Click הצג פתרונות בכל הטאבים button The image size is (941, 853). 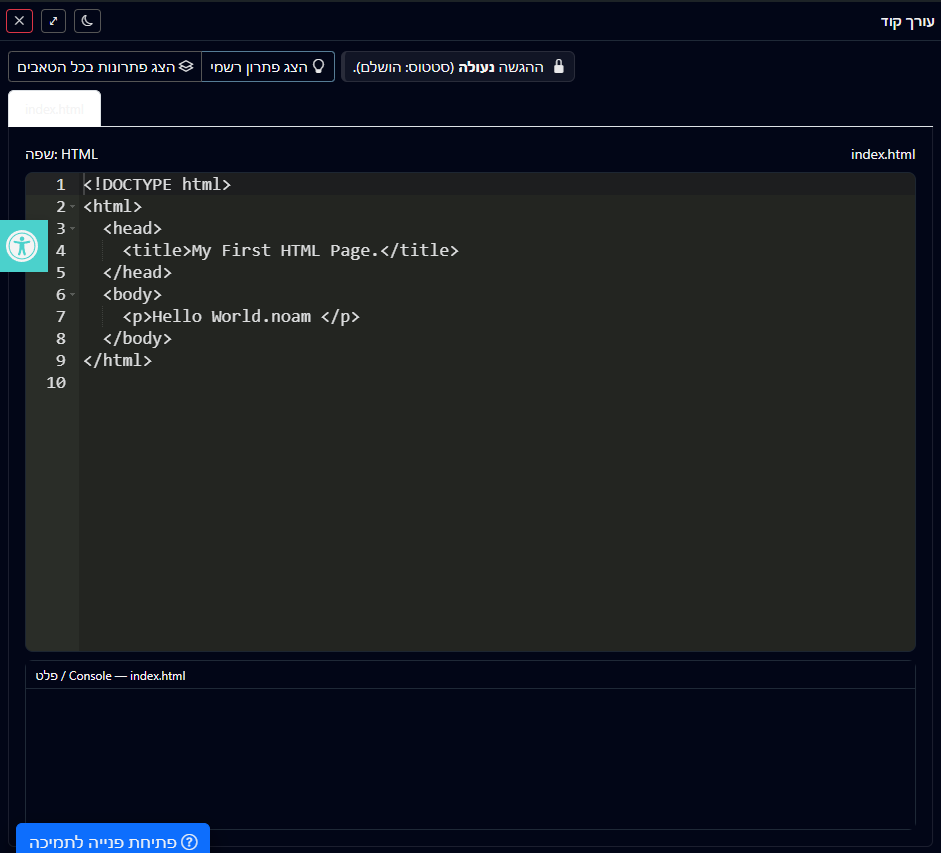pos(105,67)
